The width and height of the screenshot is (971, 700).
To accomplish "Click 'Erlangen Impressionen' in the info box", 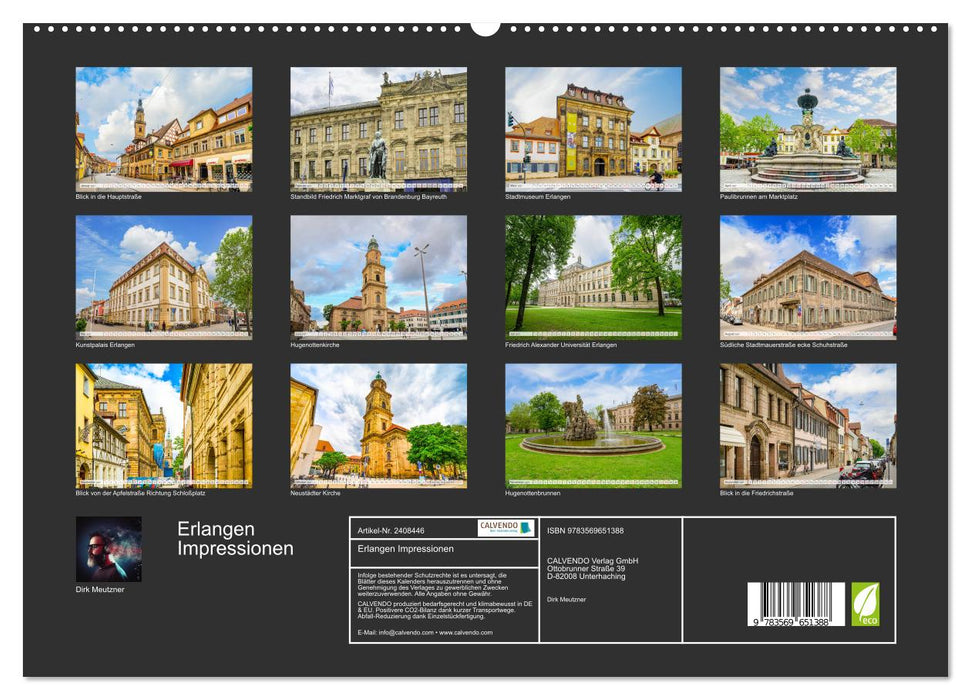I will point(406,549).
